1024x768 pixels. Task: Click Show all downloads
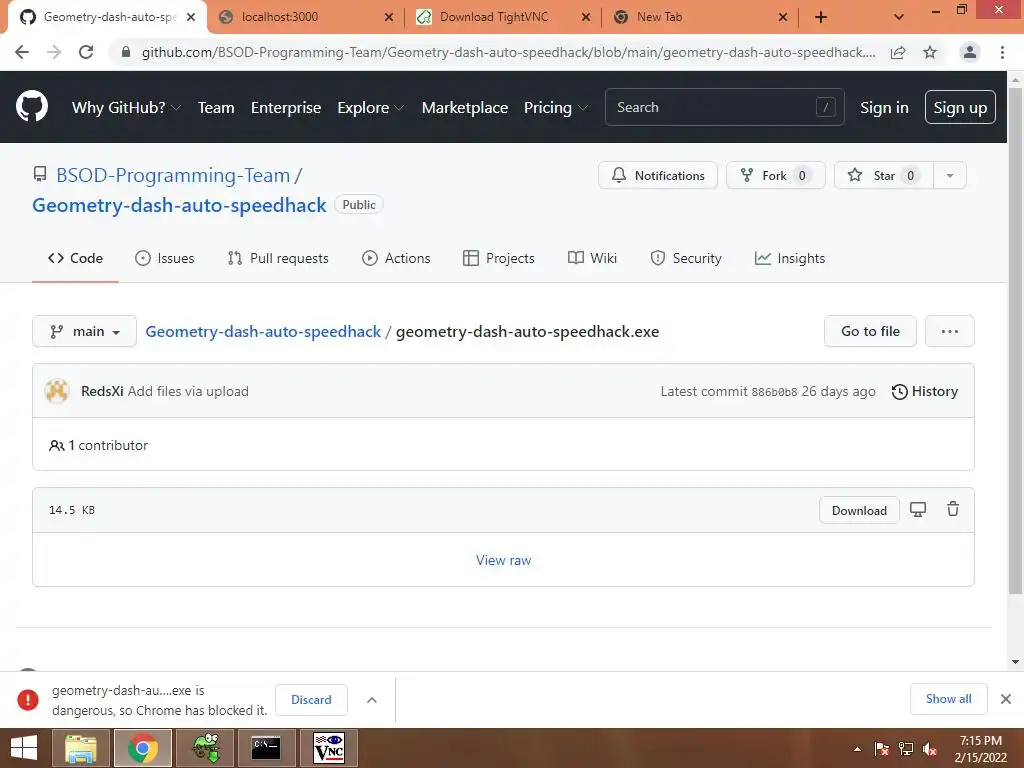tap(948, 699)
